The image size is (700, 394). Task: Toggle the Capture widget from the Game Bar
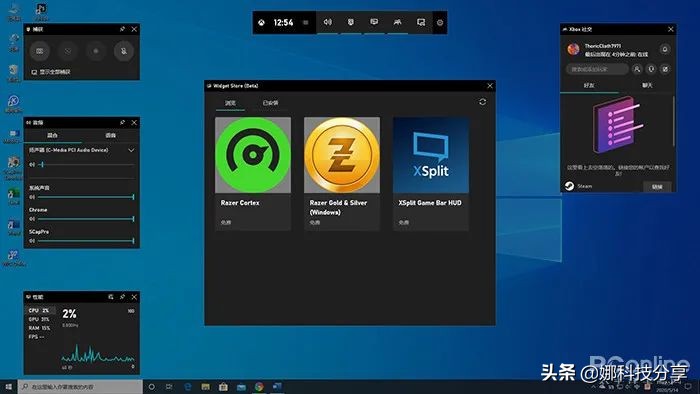[351, 22]
